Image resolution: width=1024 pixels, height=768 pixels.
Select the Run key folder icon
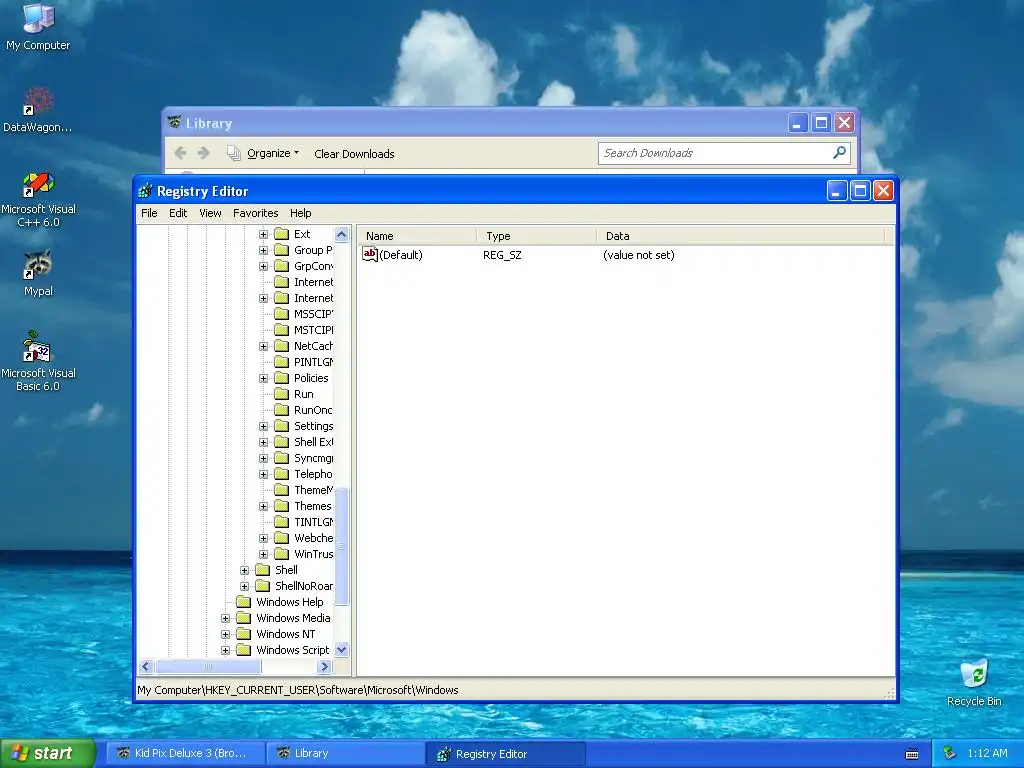click(281, 394)
